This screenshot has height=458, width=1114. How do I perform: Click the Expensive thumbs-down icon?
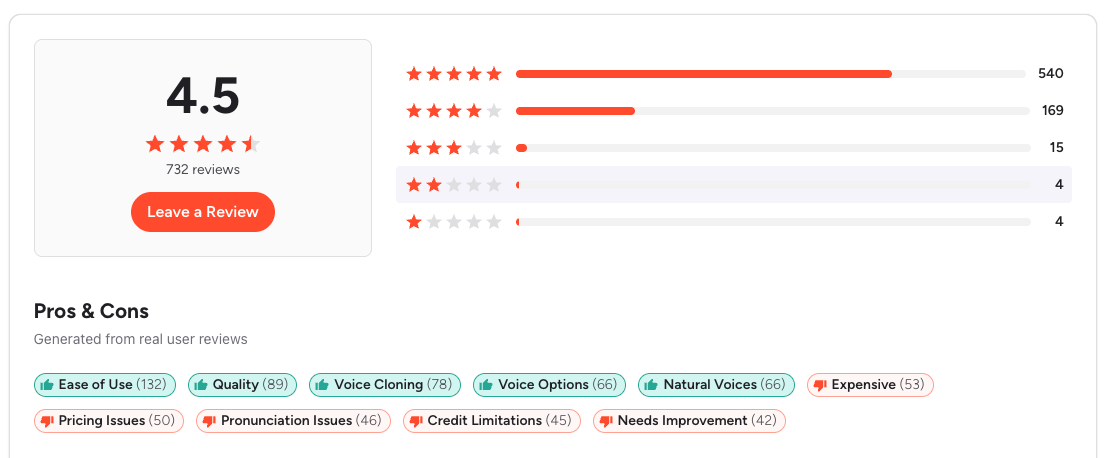click(819, 385)
